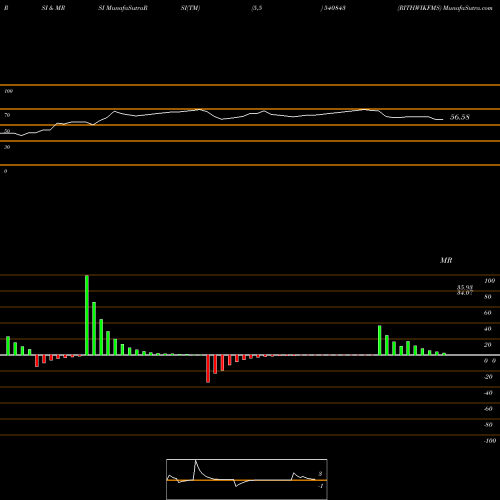Click the ') 540843' code text
Image resolution: width=500 pixels, height=500 pixels.
[333, 8]
